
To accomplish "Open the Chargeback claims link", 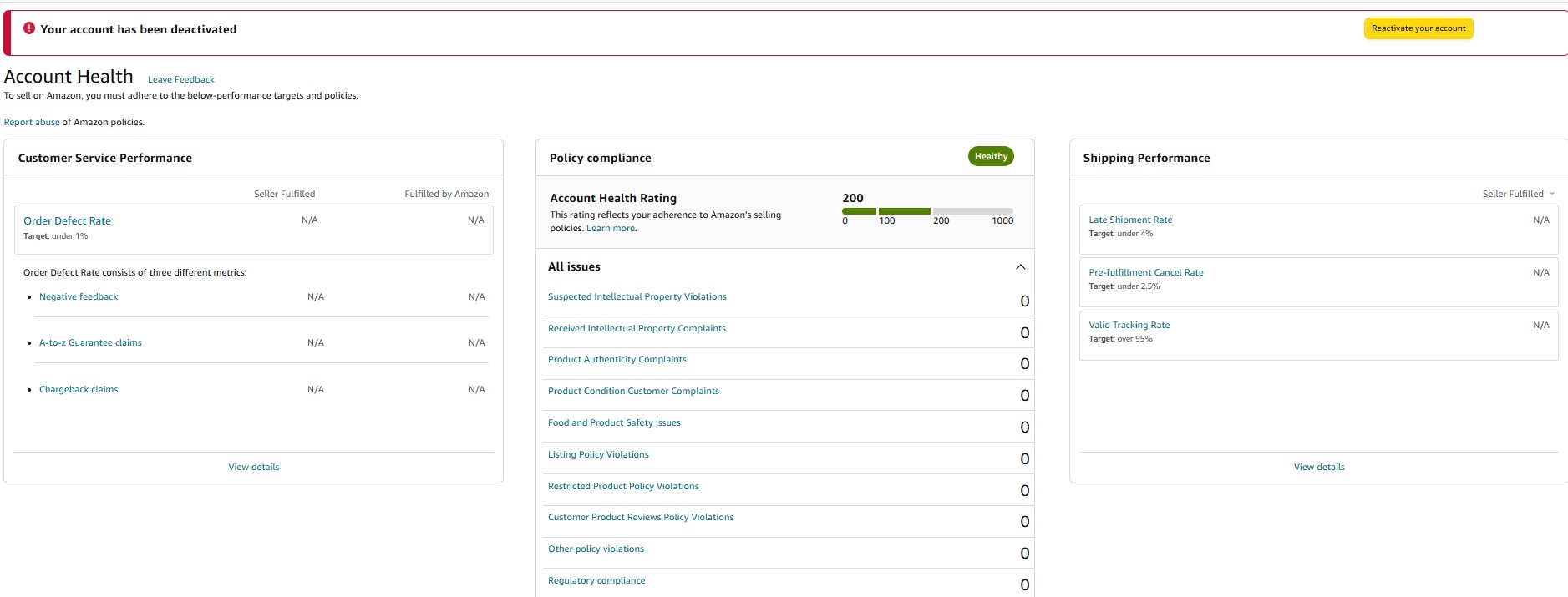I will pyautogui.click(x=79, y=389).
